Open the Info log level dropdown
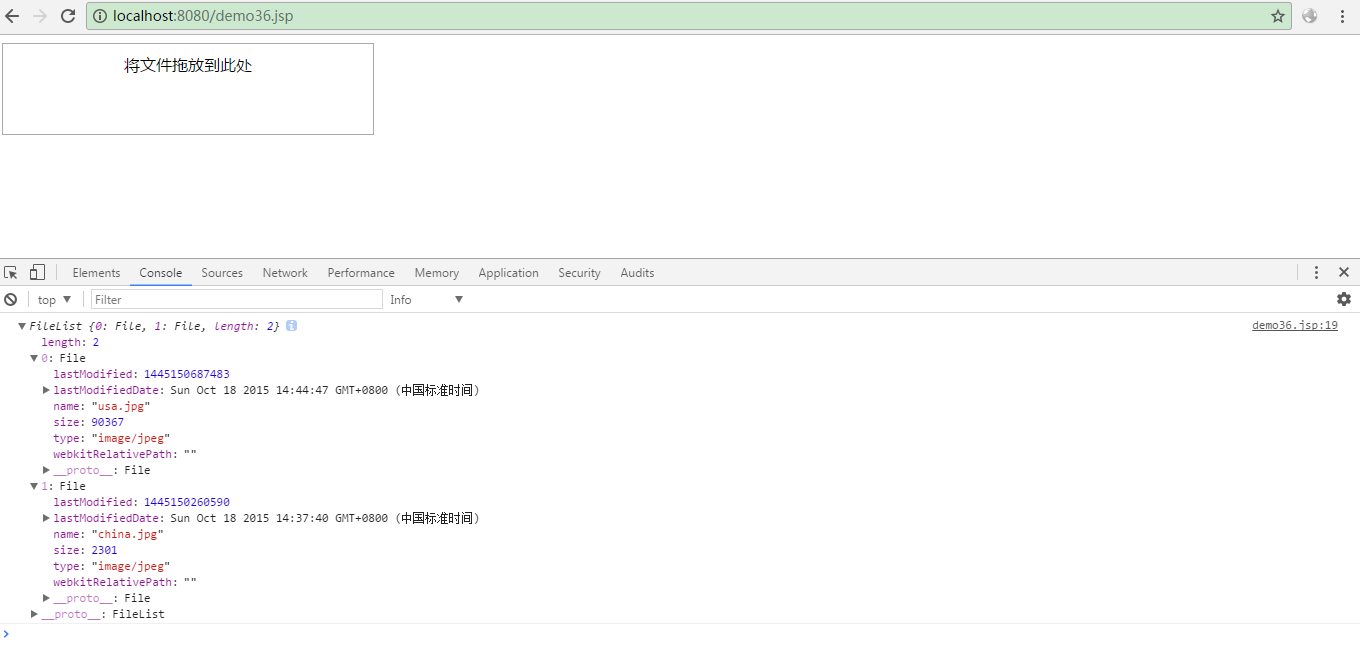This screenshot has height=672, width=1360. [x=427, y=300]
